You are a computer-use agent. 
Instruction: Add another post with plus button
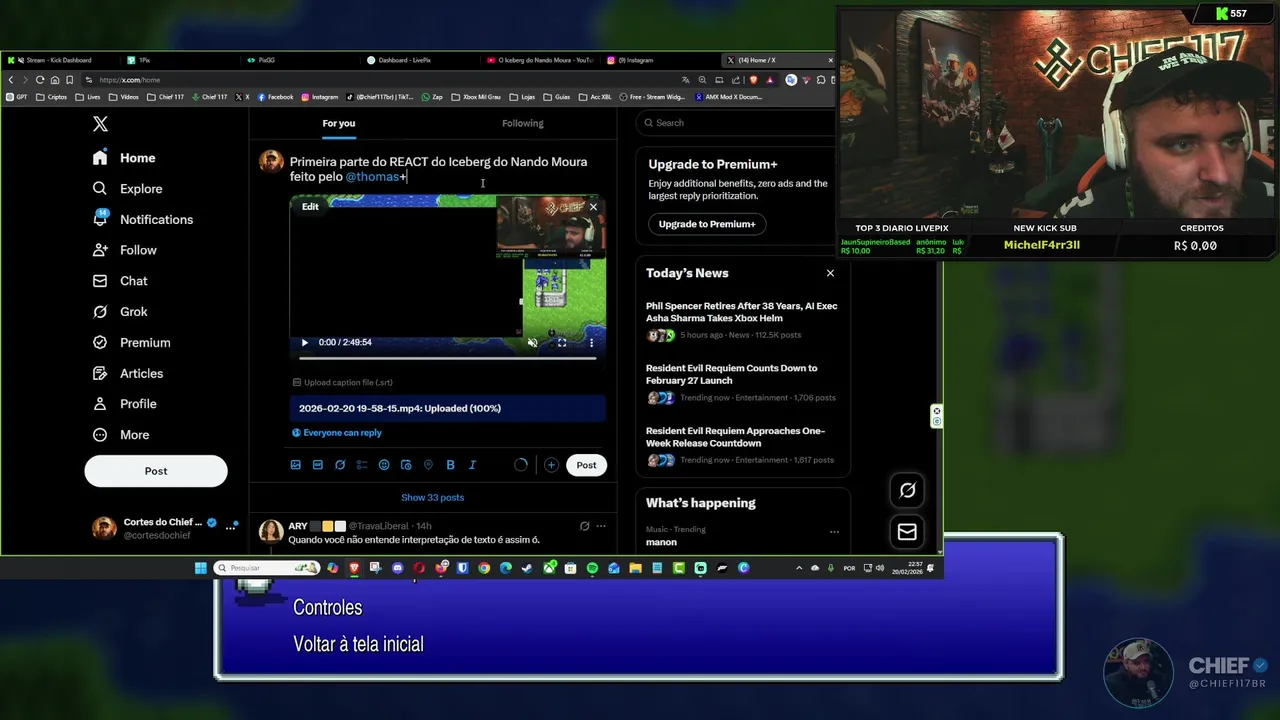tap(551, 465)
